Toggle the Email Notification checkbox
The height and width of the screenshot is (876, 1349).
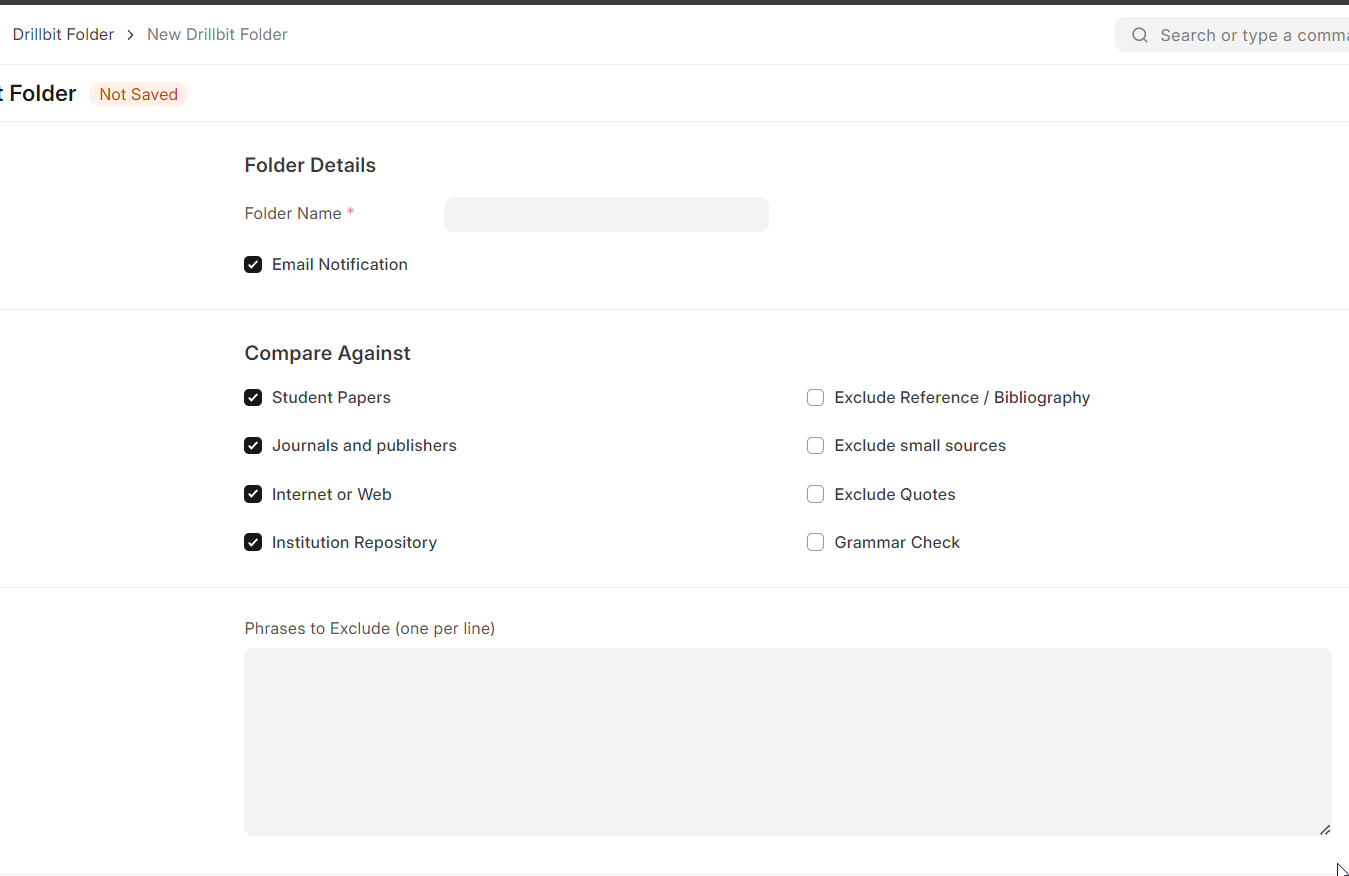click(253, 265)
